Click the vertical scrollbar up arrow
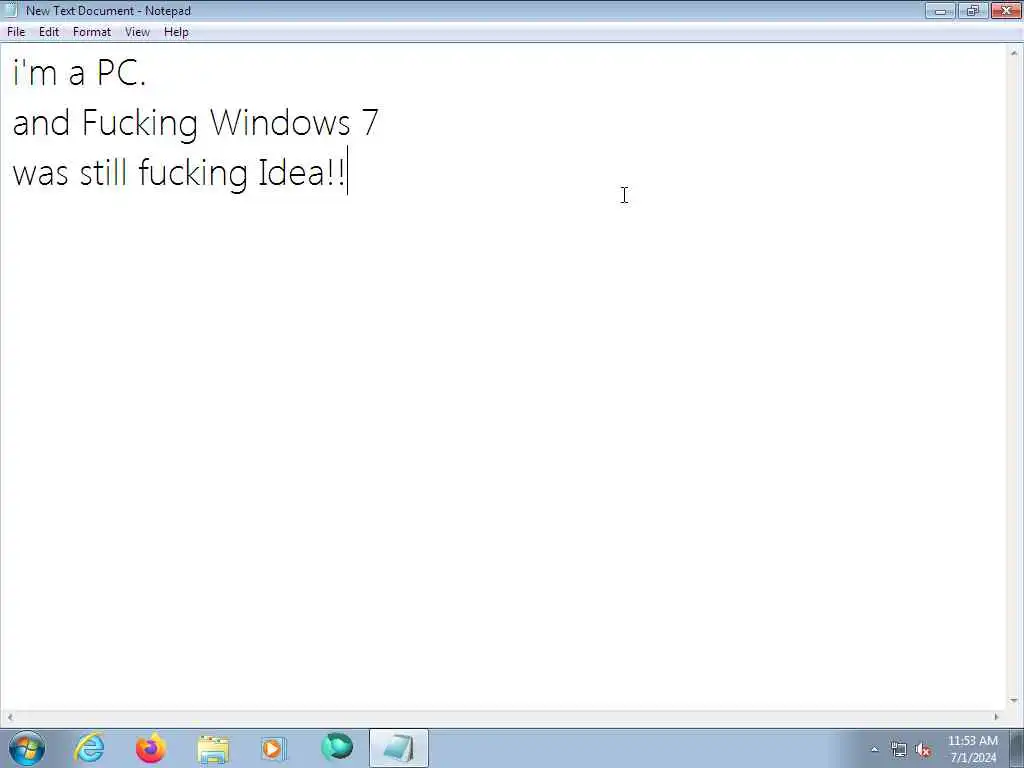This screenshot has height=768, width=1024. click(x=1014, y=53)
